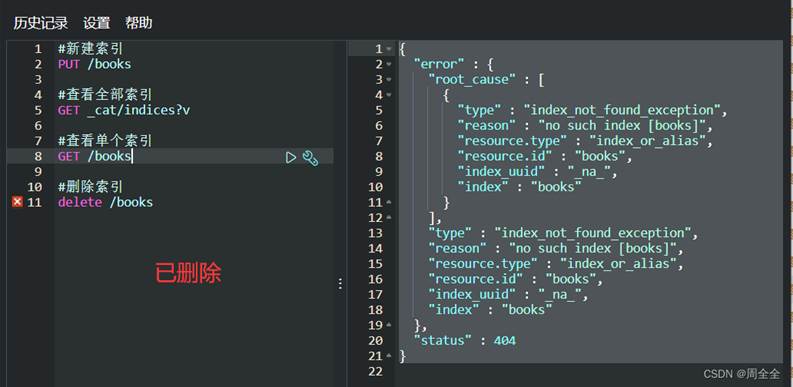Click "resource.type" on response line 15

point(482,264)
